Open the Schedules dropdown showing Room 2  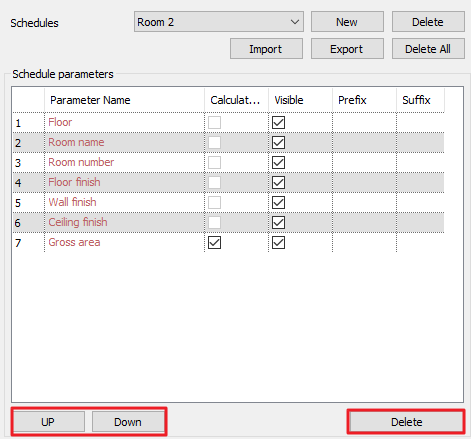point(219,22)
